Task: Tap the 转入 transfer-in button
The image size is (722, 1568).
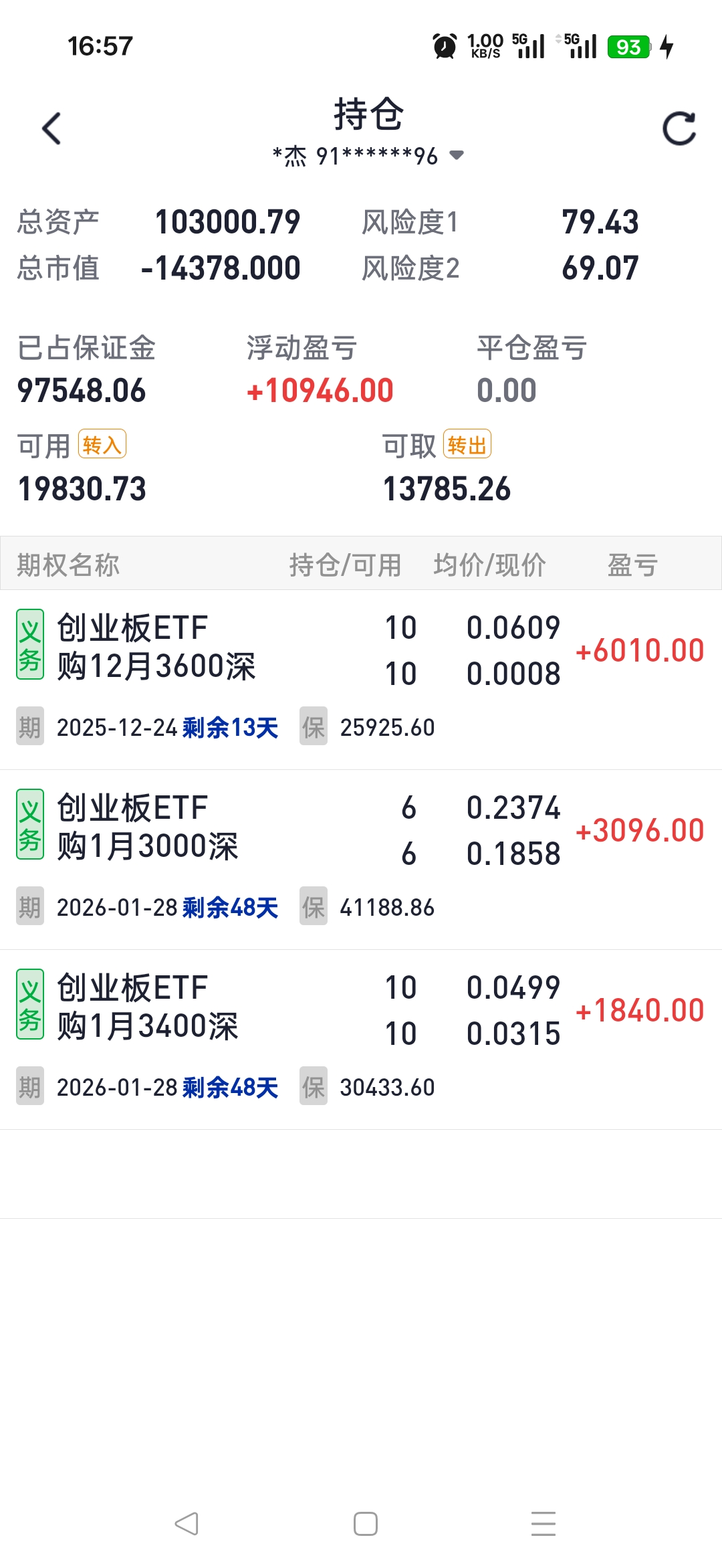Action: [x=102, y=444]
